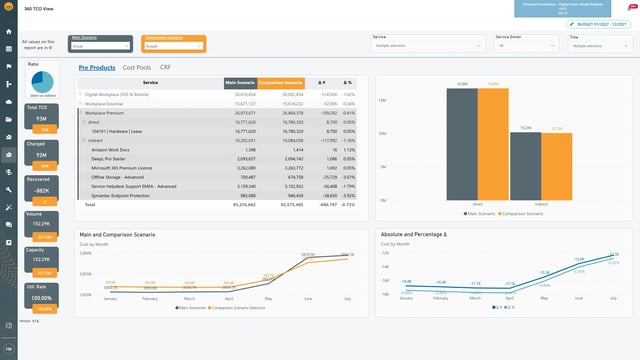This screenshot has width=640, height=360.
Task: Click the branch connector icon in sidebar
Action: coord(9,84)
